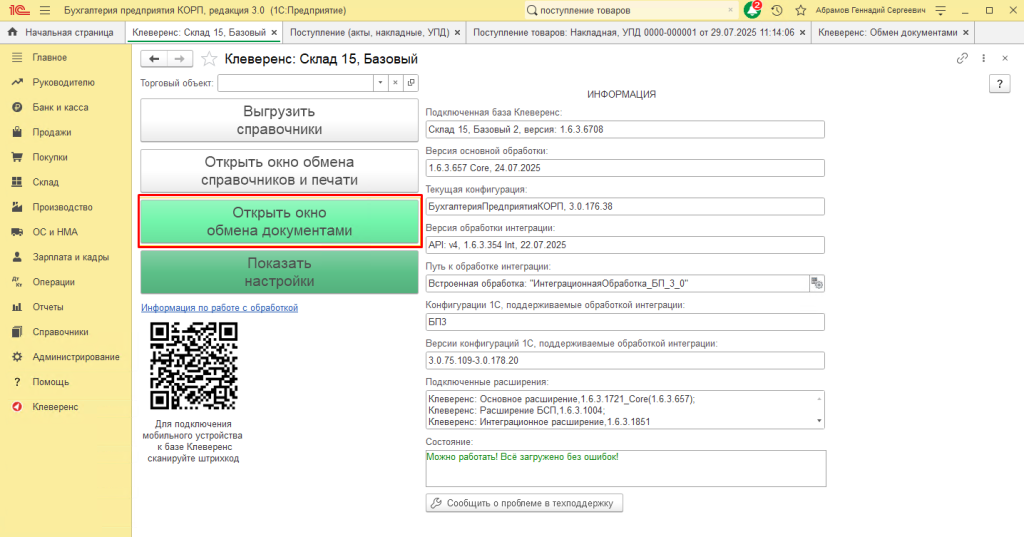Open the notifications bell icon
Viewport: 1024px width, 537px height.
pyautogui.click(x=751, y=10)
